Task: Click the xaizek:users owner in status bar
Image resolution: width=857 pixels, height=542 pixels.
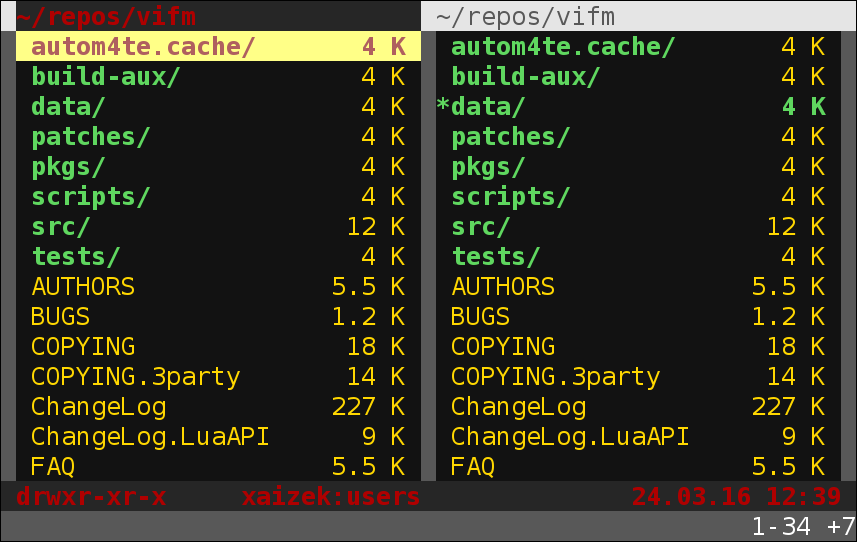Action: (x=331, y=497)
